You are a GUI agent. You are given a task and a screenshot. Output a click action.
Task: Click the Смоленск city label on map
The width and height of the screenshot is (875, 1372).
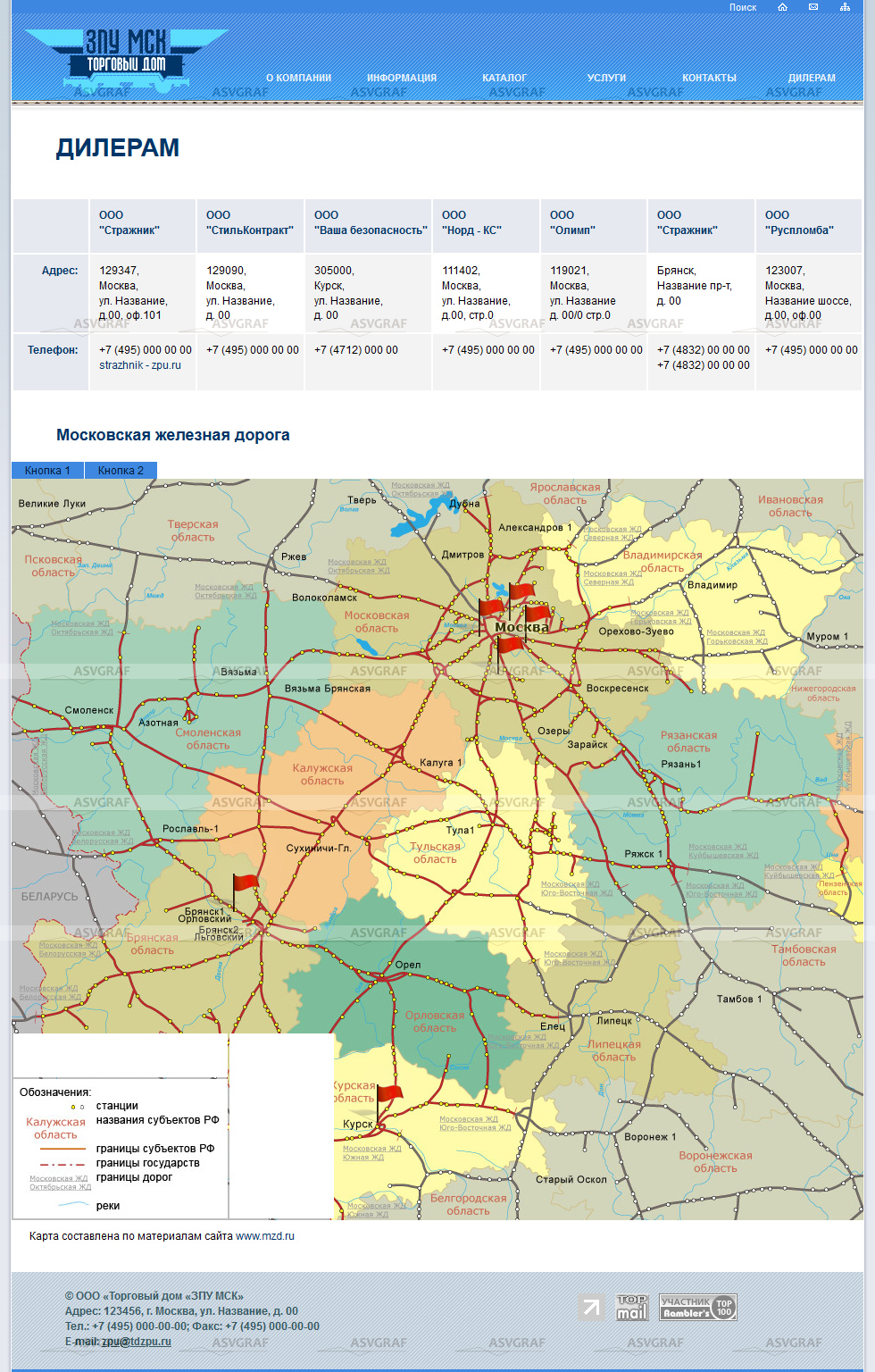coord(89,710)
